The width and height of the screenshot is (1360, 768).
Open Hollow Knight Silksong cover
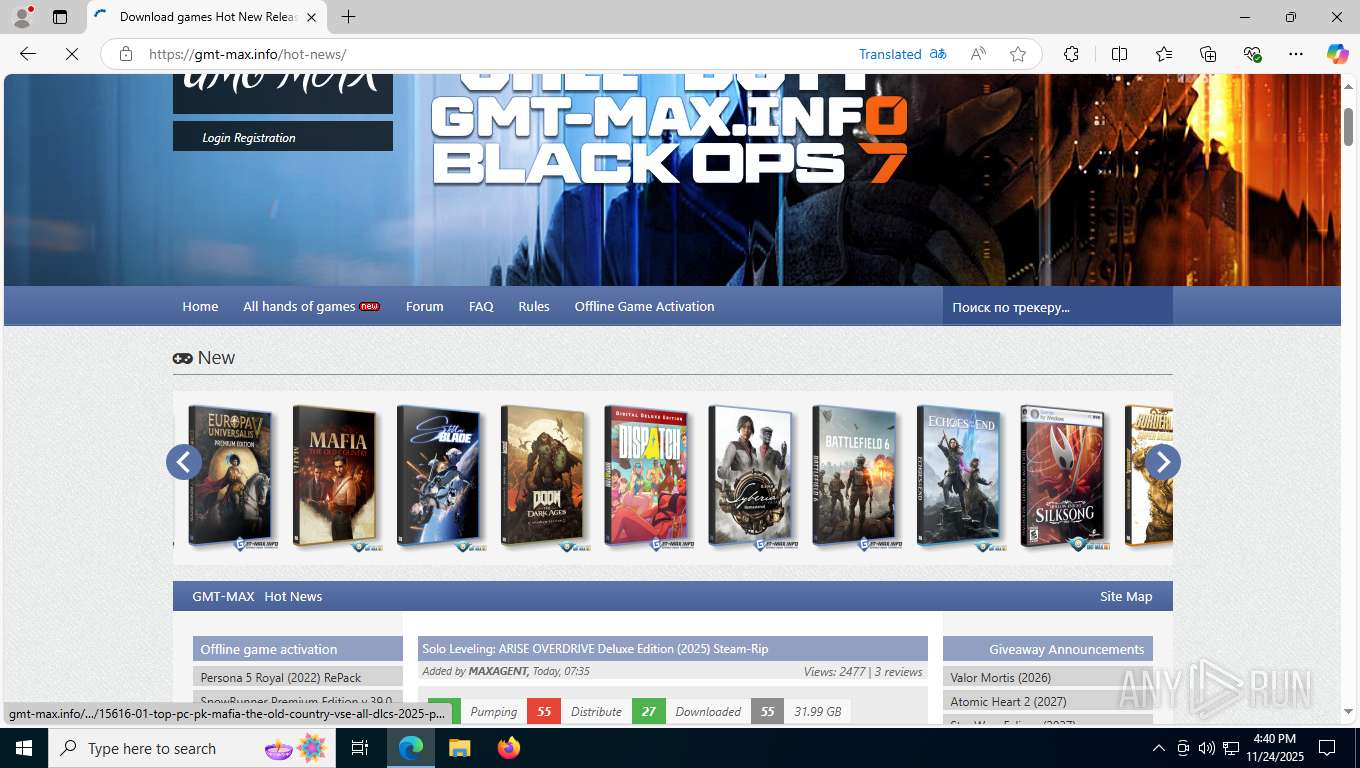click(x=1063, y=476)
